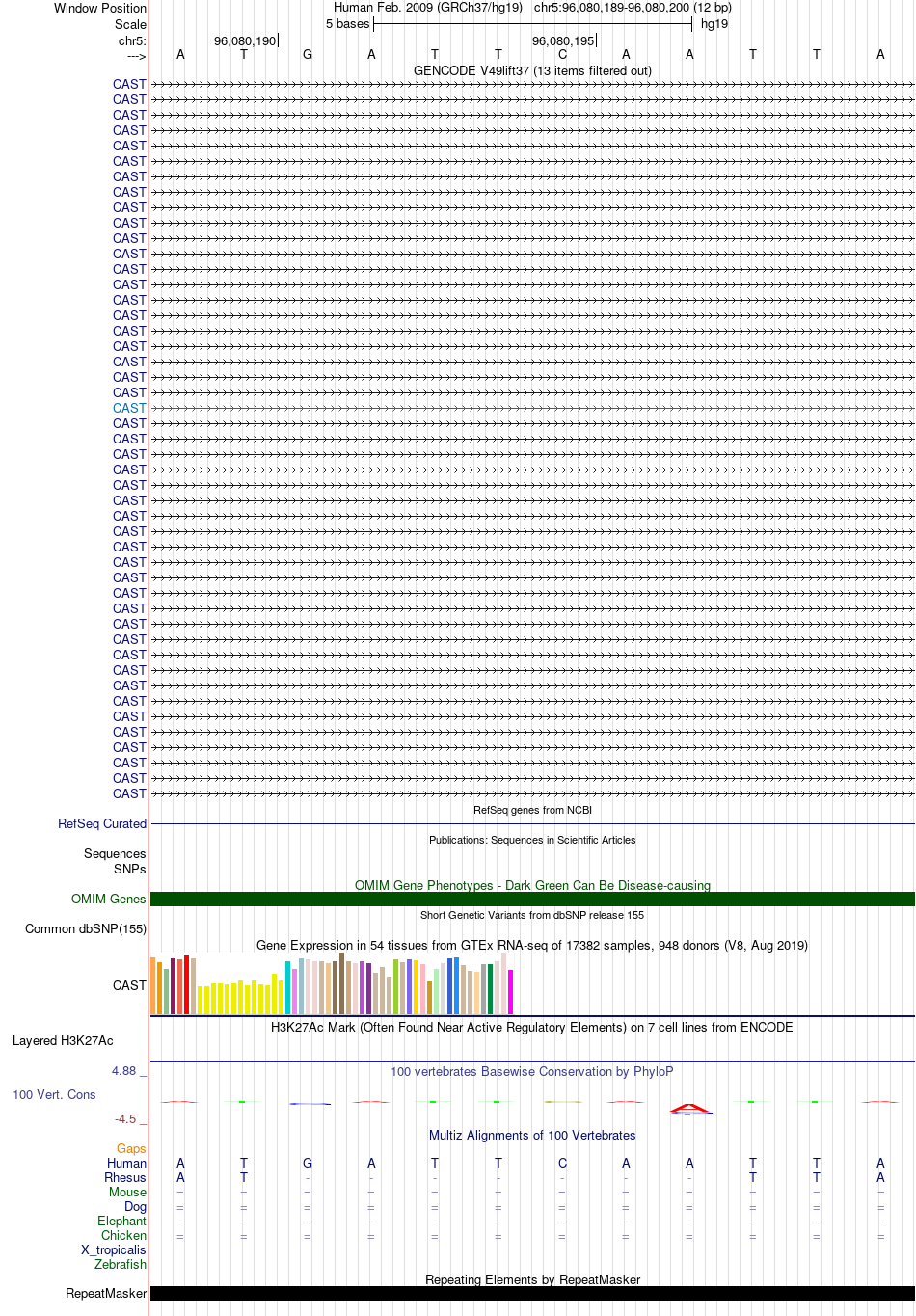The height and width of the screenshot is (1316, 916).
Task: Click the black RepeatMasker bar
Action: pos(532,1293)
